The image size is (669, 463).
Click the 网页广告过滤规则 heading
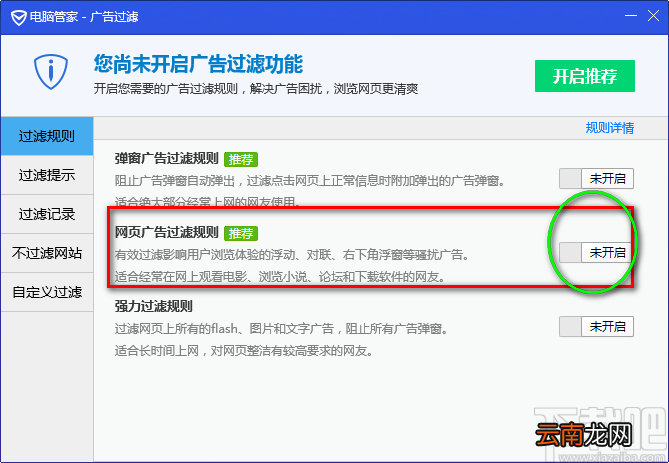(x=166, y=233)
